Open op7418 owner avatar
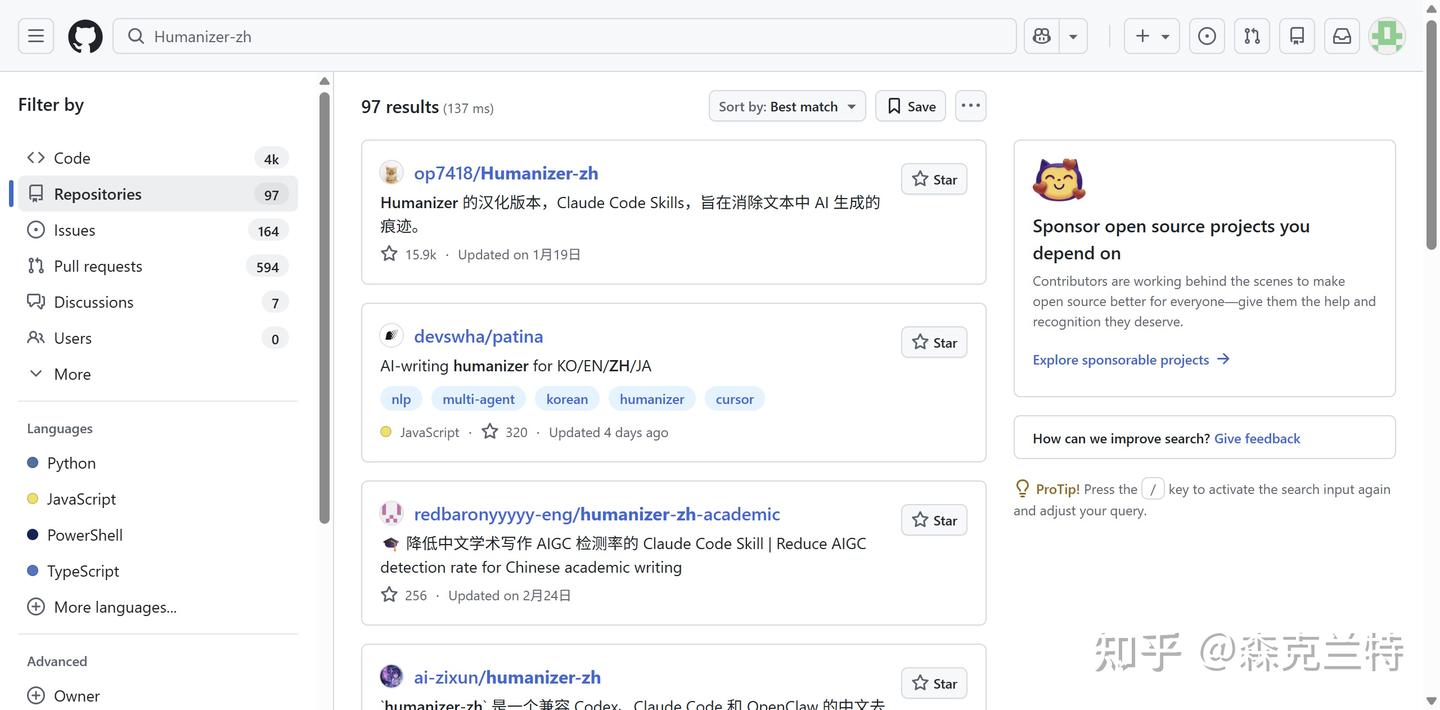Viewport: 1440px width, 710px height. [x=391, y=173]
